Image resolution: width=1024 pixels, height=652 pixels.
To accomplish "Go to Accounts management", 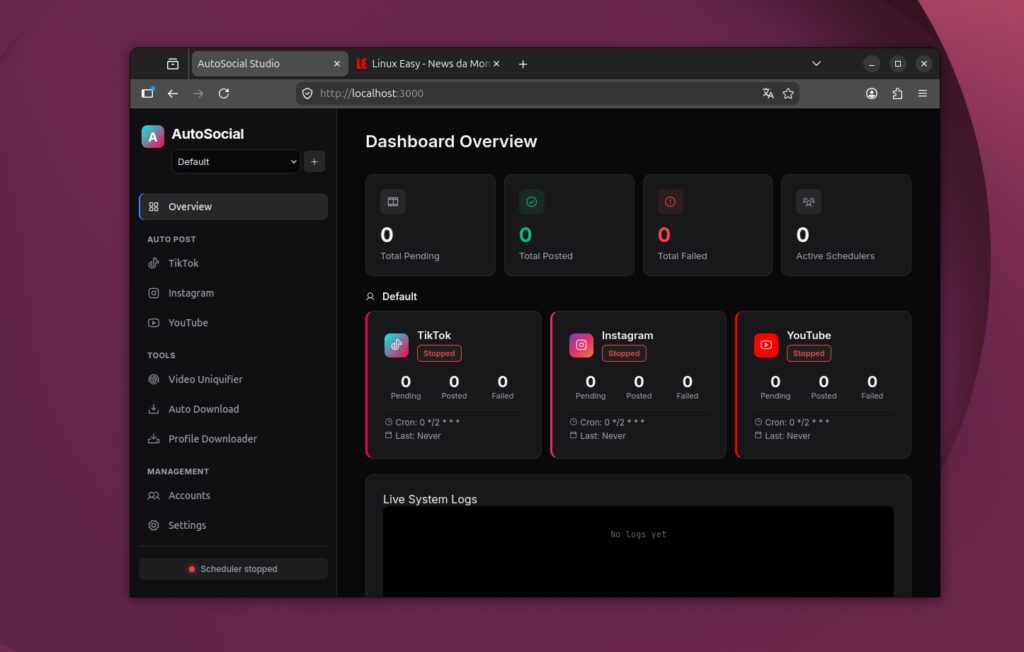I will click(x=233, y=496).
